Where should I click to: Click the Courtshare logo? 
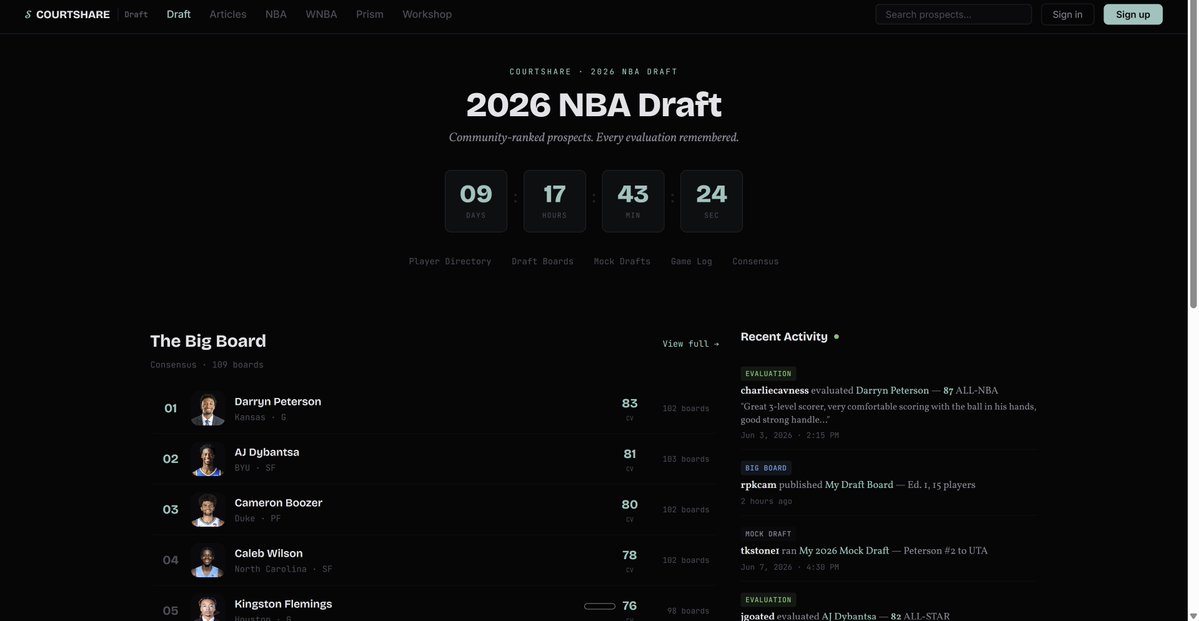pyautogui.click(x=67, y=15)
